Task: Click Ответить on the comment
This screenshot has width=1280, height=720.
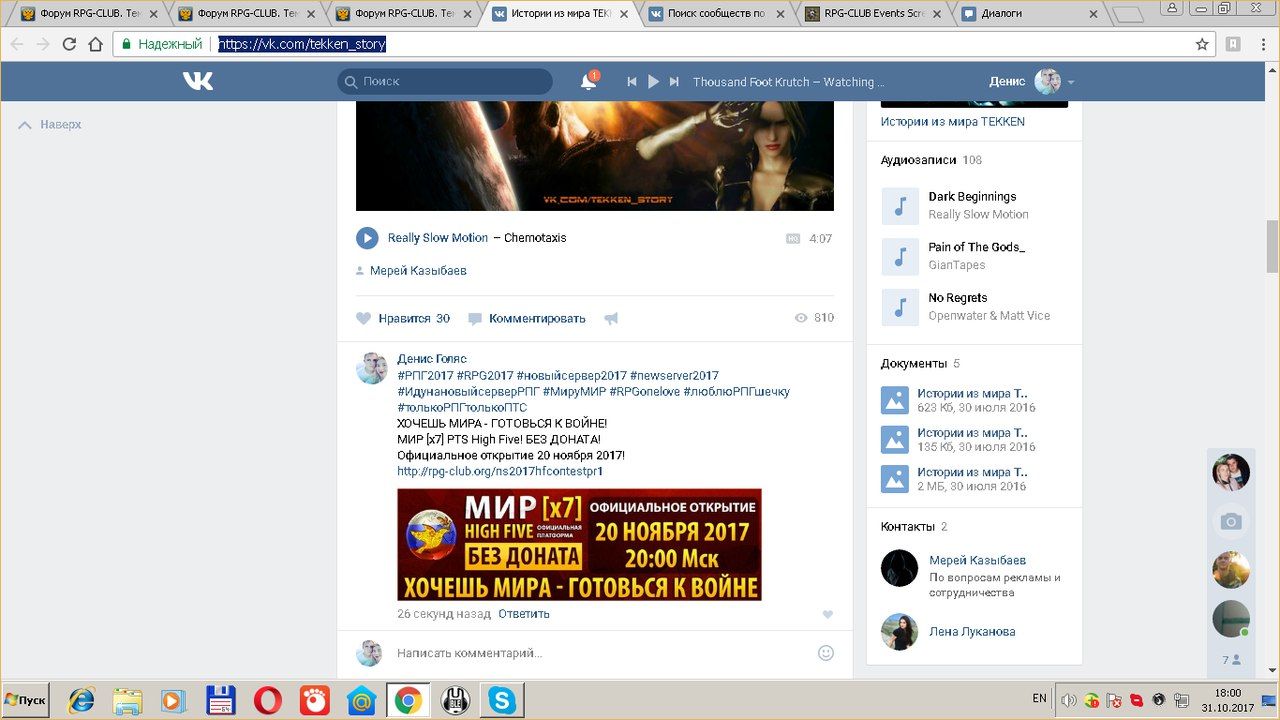Action: tap(524, 614)
